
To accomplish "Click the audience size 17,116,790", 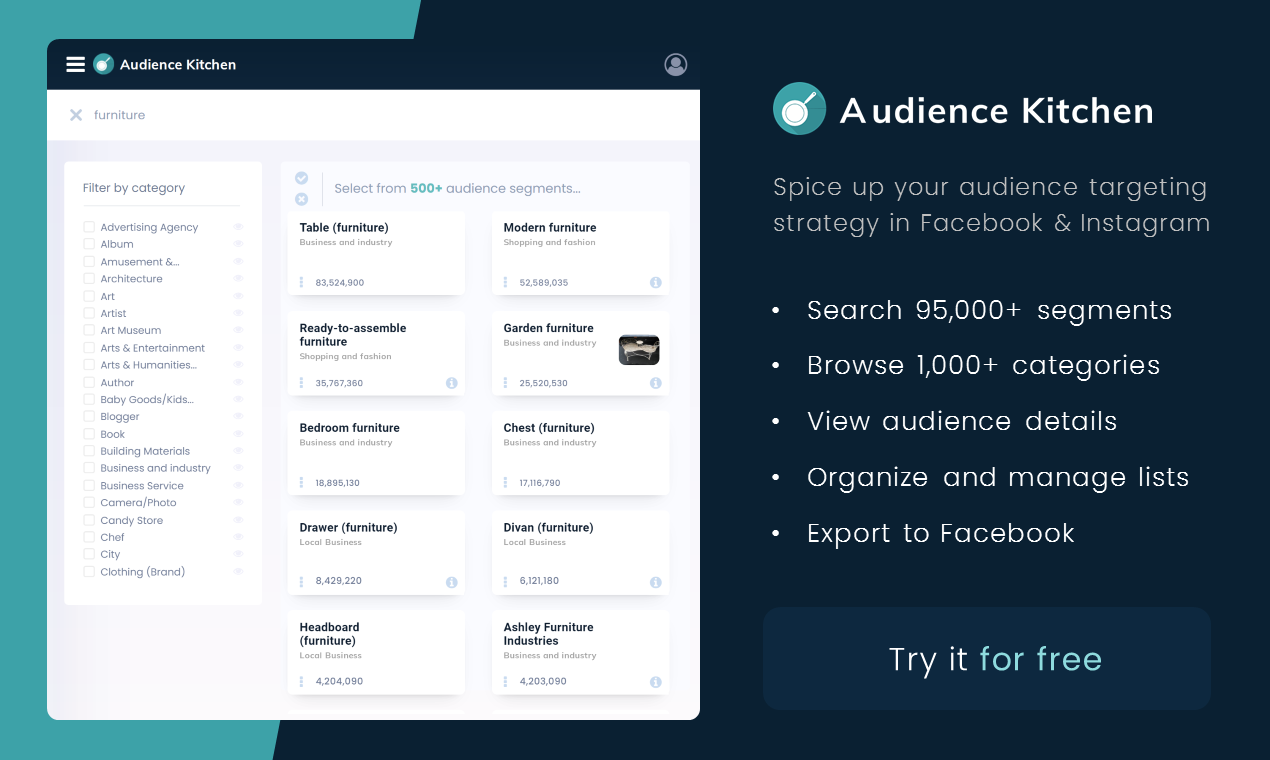I will click(x=540, y=483).
